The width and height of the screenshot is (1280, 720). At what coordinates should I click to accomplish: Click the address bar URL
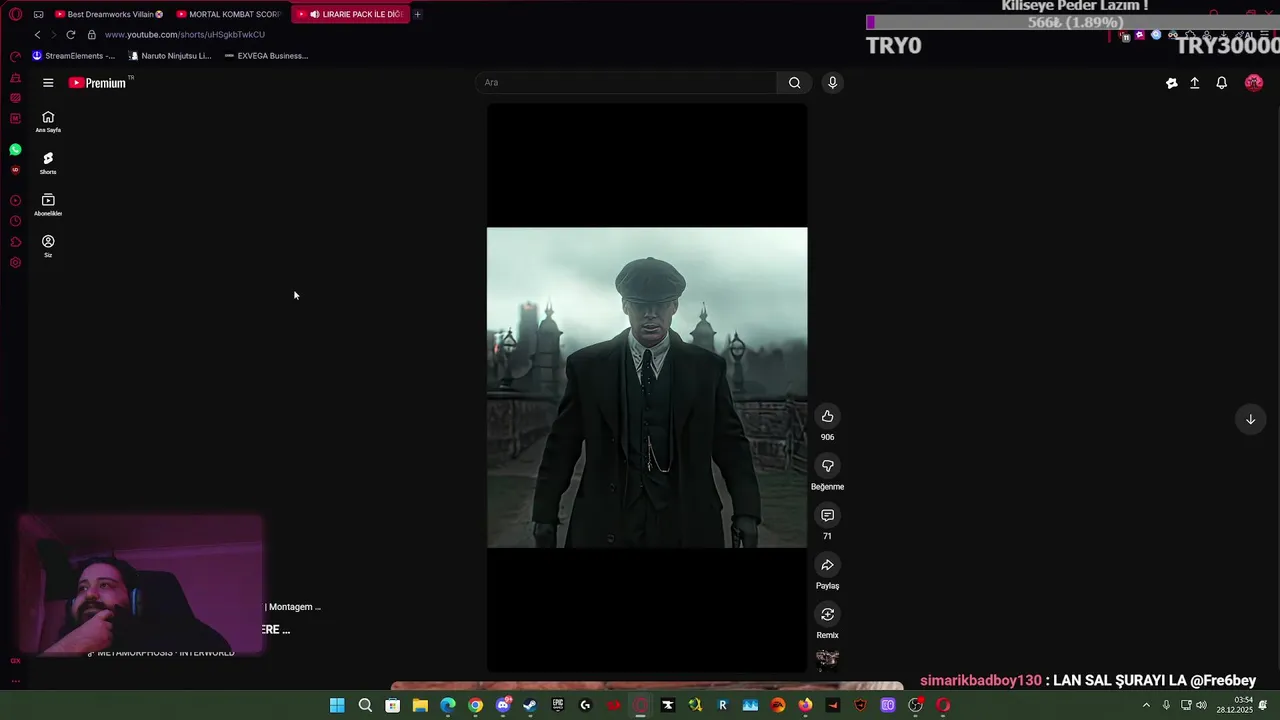[x=184, y=35]
